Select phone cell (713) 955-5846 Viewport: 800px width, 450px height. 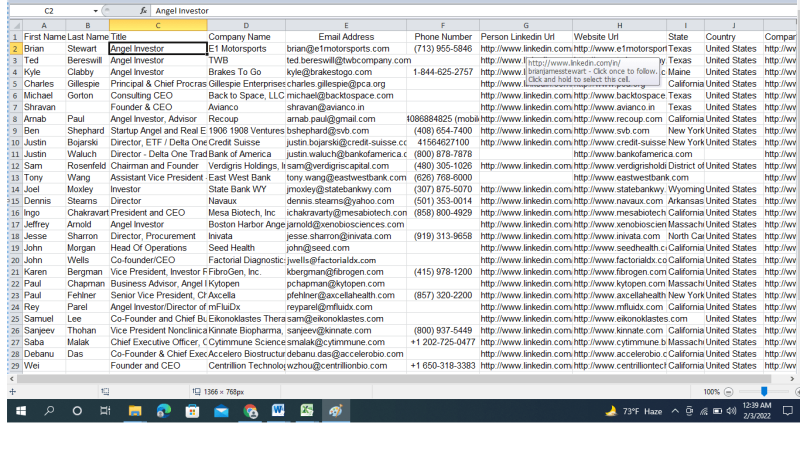click(x=443, y=48)
